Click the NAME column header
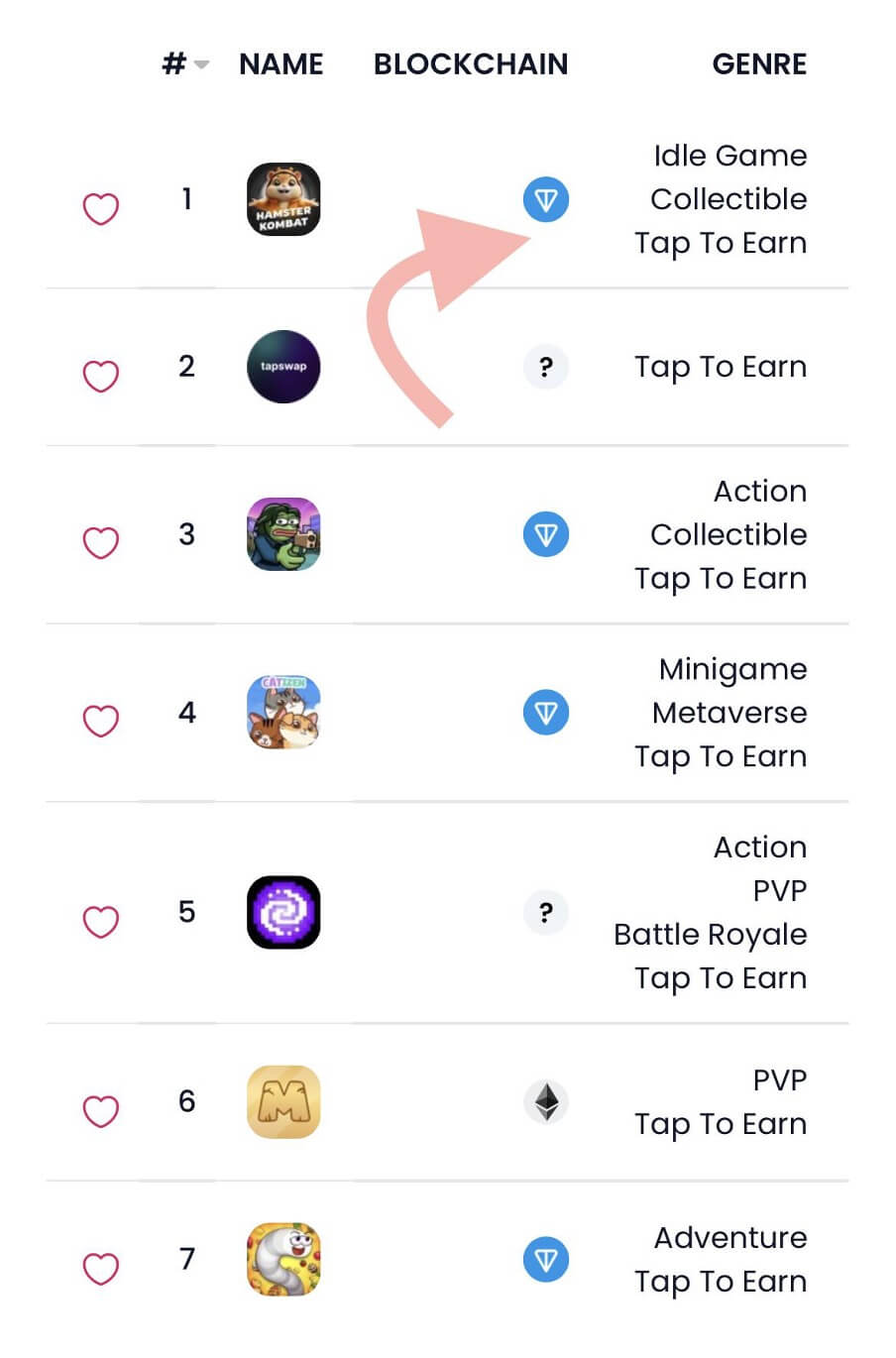896x1358 pixels. (x=281, y=64)
